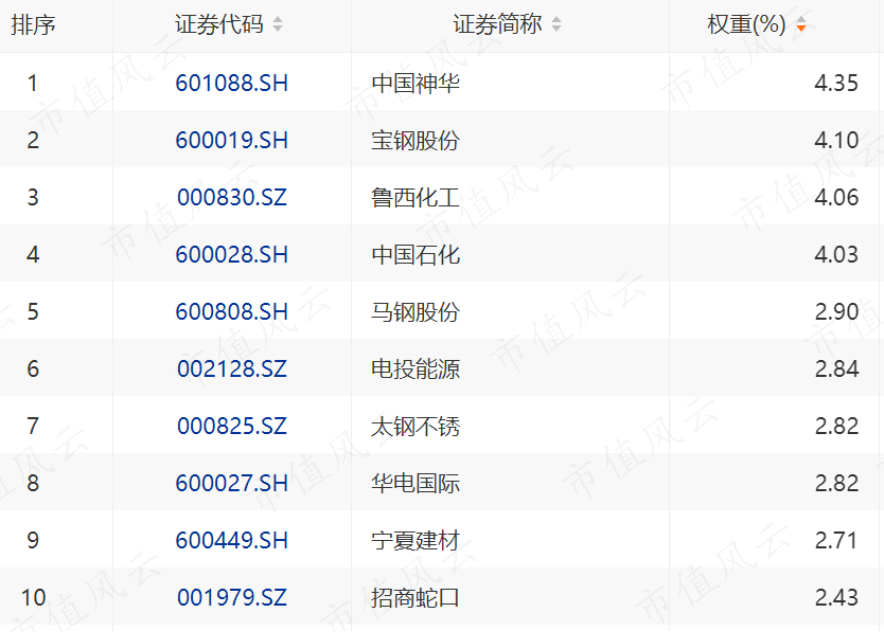Click rank number 8 in 华电国际 row

pyautogui.click(x=33, y=483)
